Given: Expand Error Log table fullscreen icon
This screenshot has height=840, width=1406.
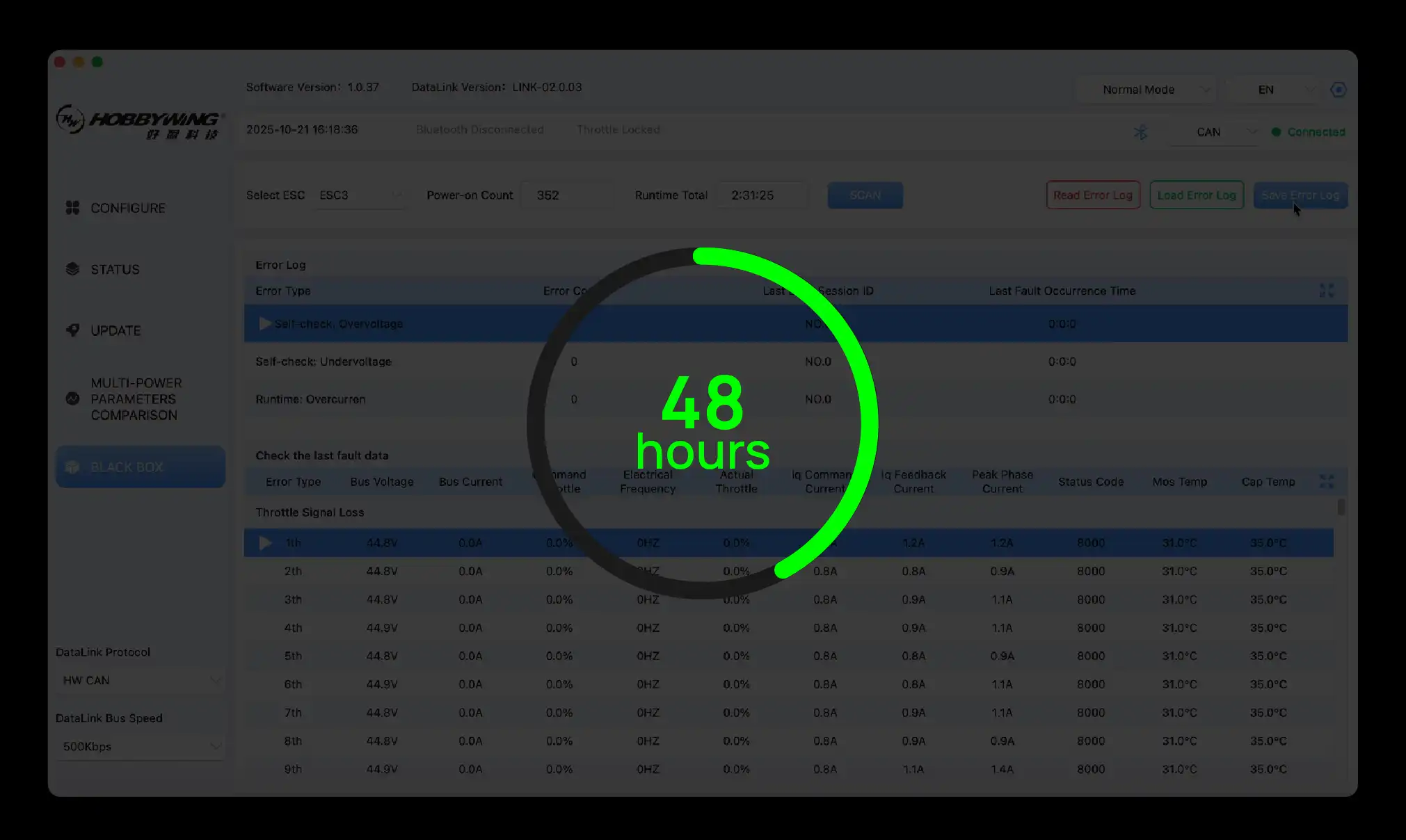Looking at the screenshot, I should pyautogui.click(x=1326, y=291).
